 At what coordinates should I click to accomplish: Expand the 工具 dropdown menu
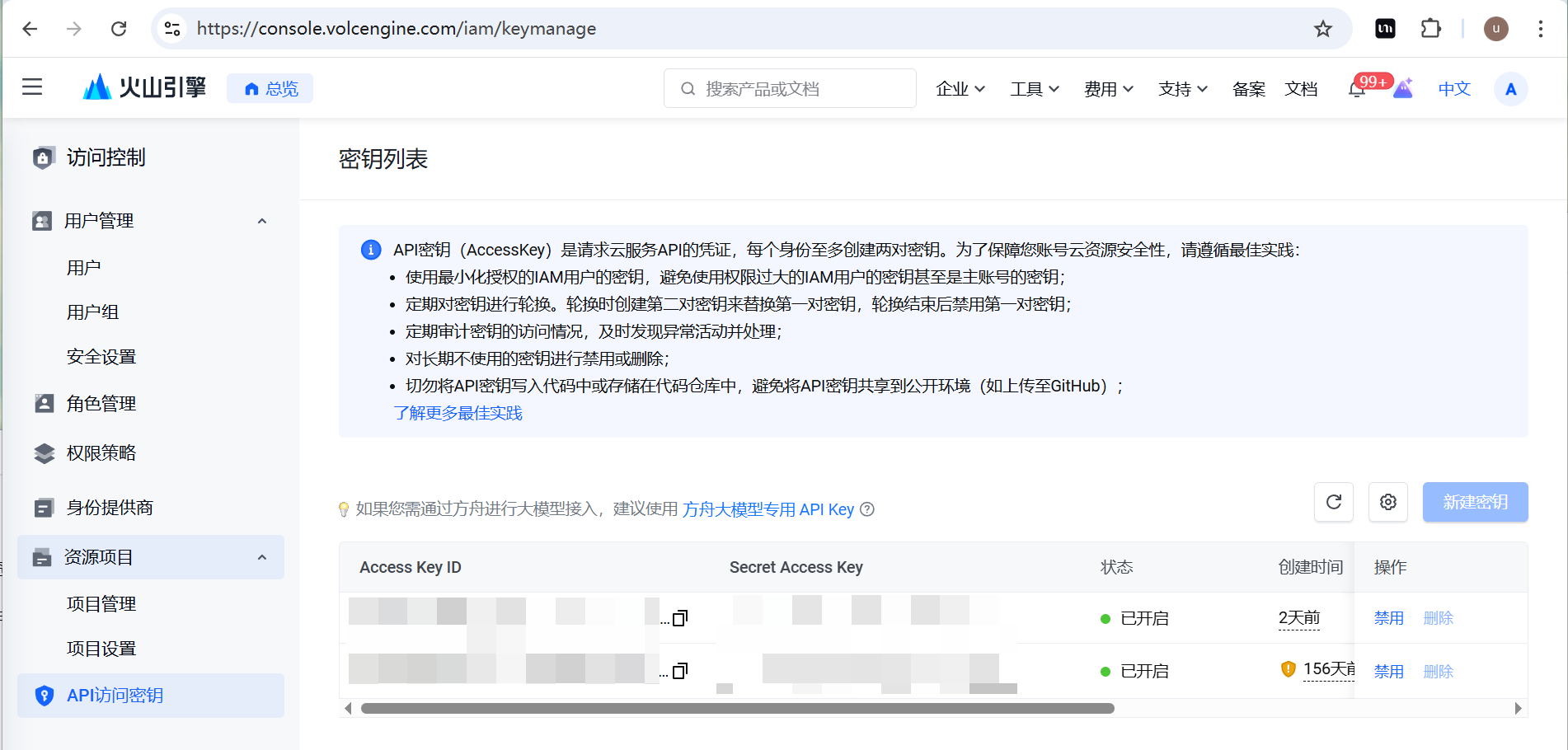[1035, 89]
